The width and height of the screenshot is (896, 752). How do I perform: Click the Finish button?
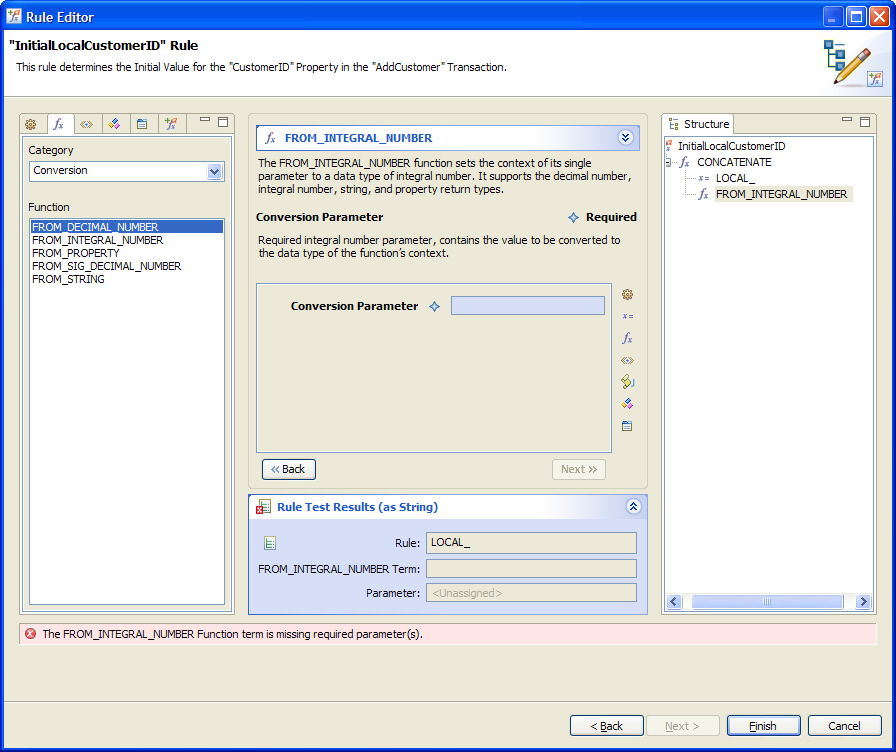pyautogui.click(x=763, y=726)
